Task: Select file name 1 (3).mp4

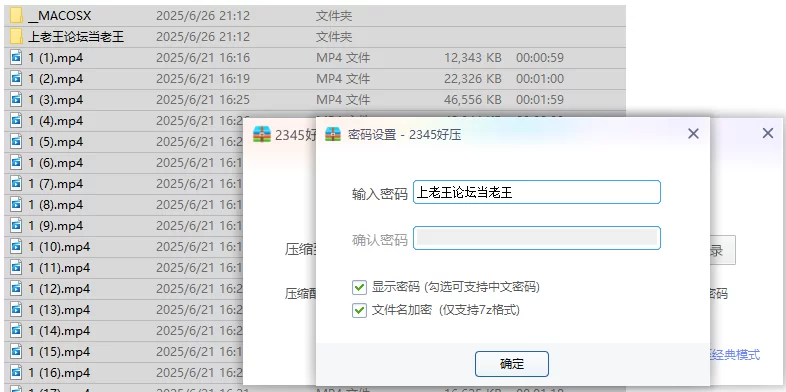Action: click(x=56, y=100)
